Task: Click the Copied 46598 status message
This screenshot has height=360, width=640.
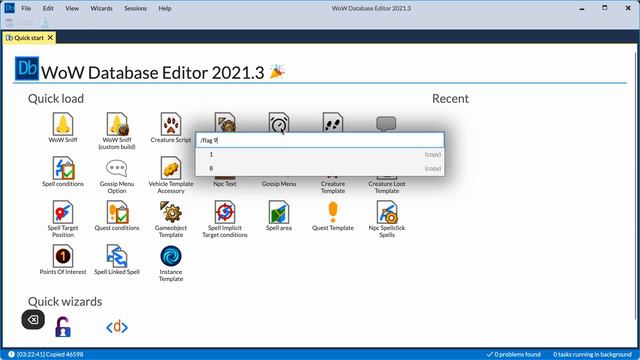Action: (x=45, y=354)
